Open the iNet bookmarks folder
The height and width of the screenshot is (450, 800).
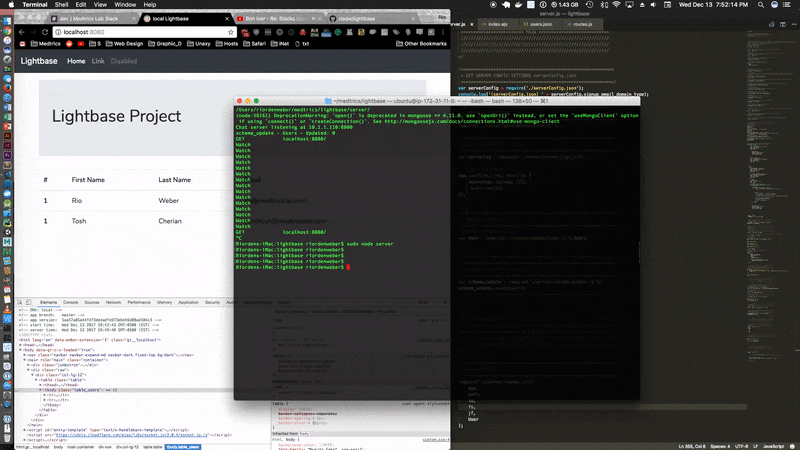(x=280, y=44)
